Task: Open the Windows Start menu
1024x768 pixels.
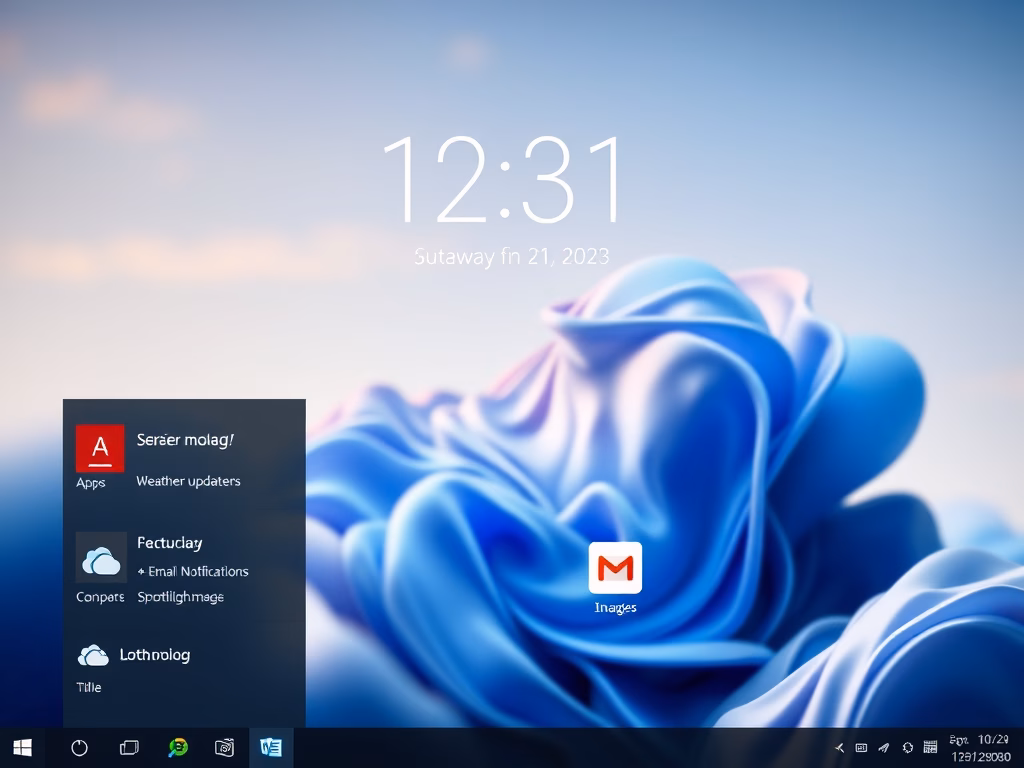Action: click(x=22, y=748)
